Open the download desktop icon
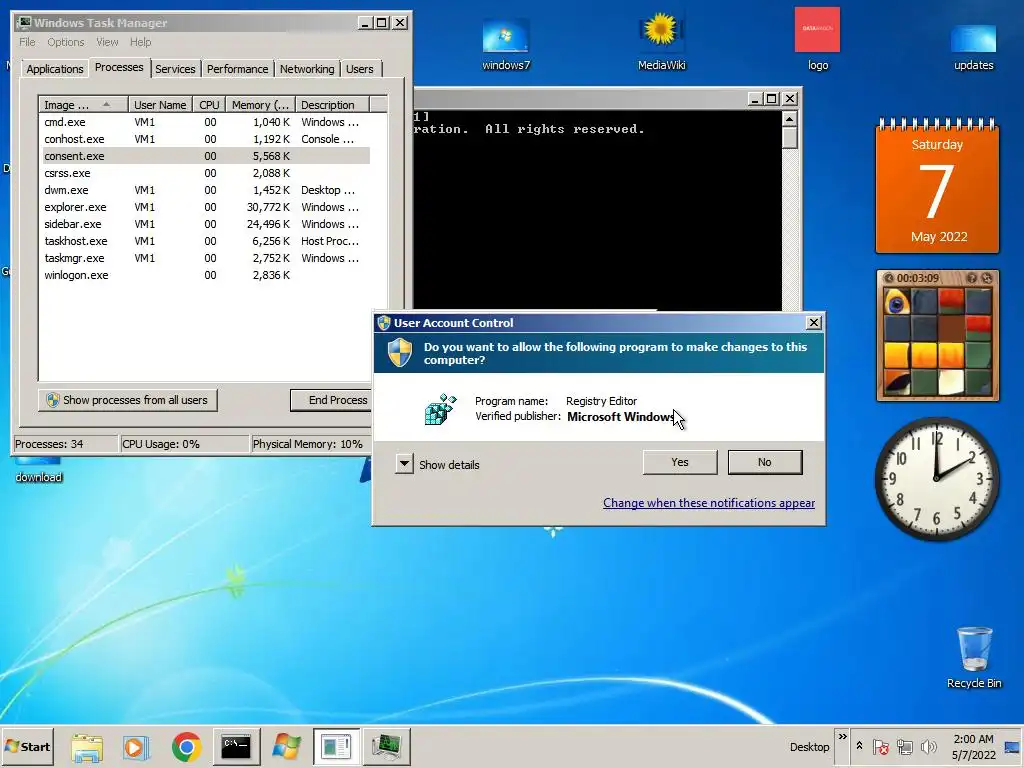This screenshot has width=1024, height=768. 39,471
